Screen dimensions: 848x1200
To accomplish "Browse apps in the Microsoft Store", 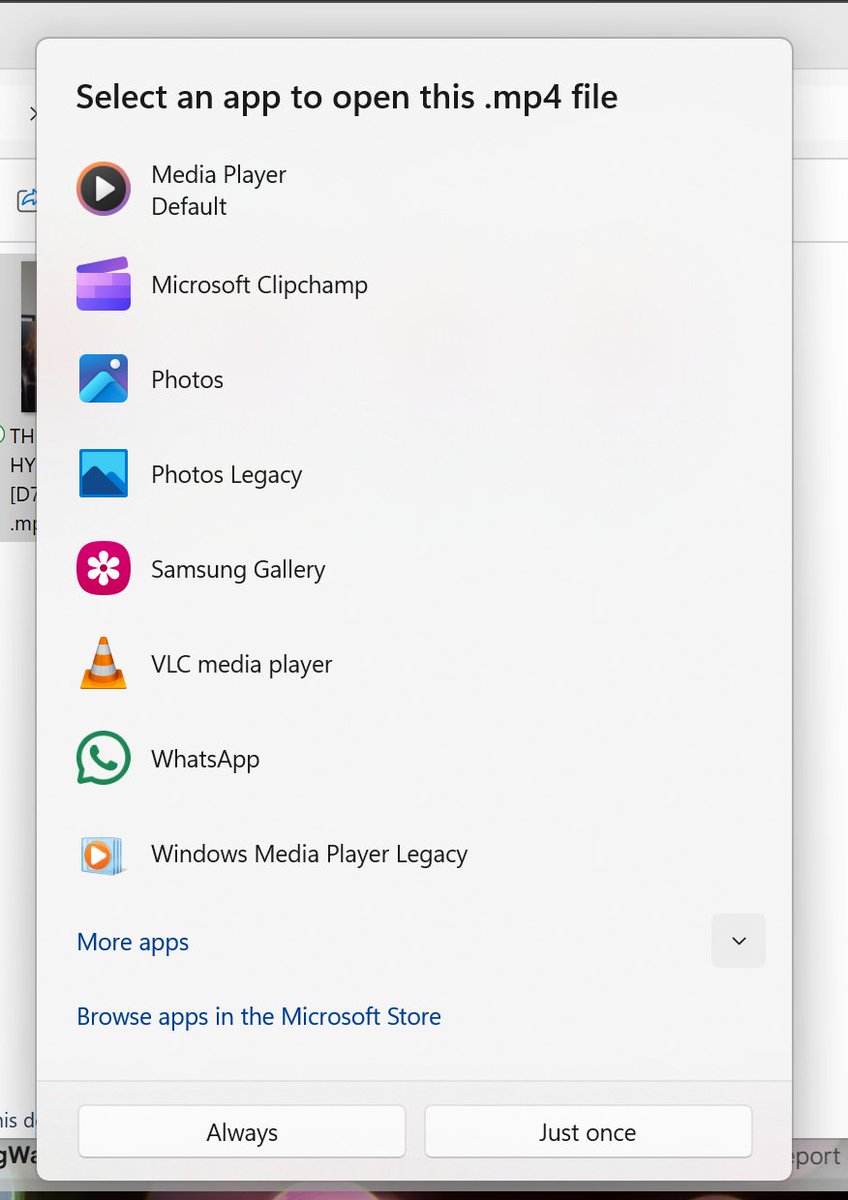I will [x=259, y=1017].
